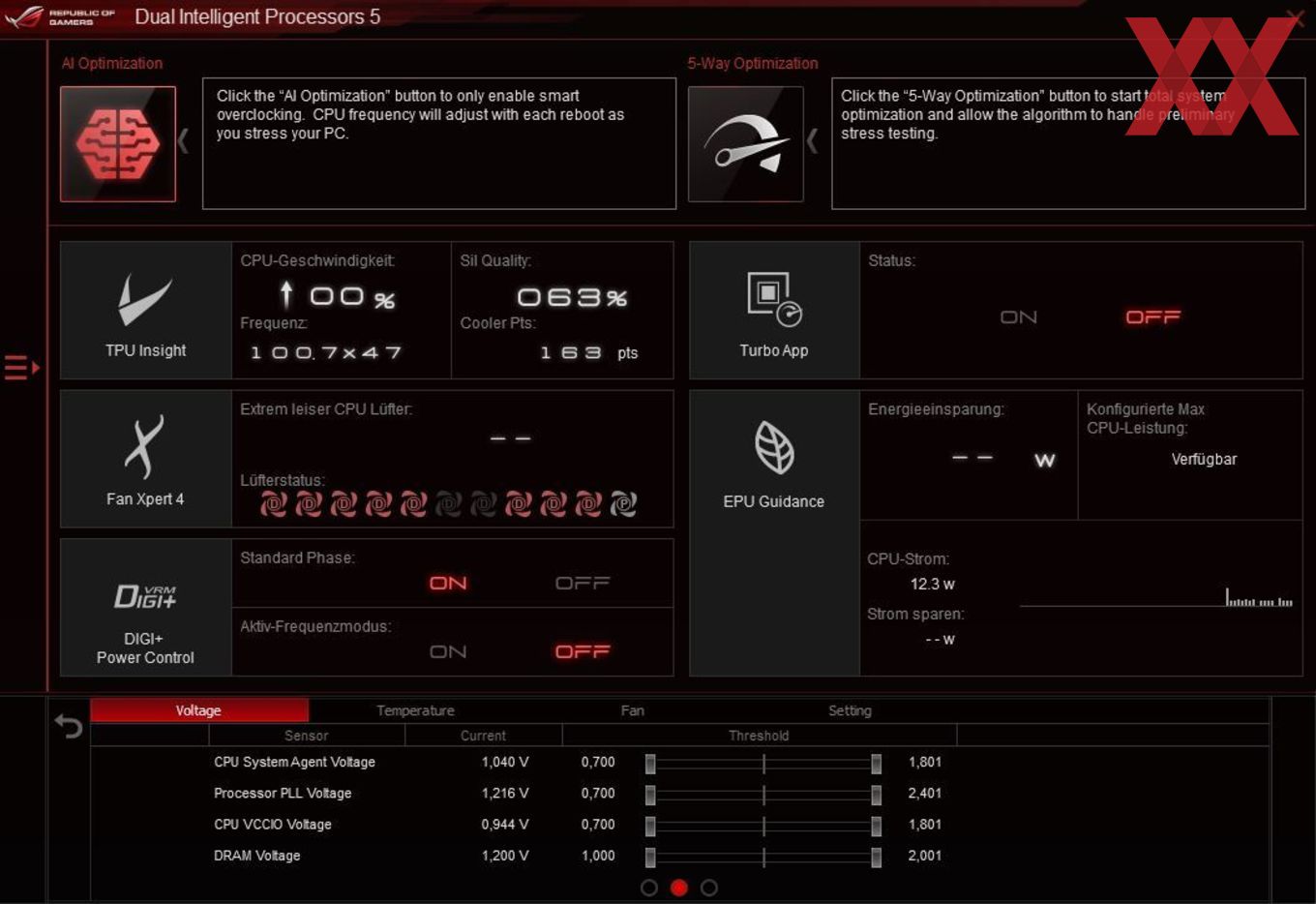Grab upper threshold handle for Processor PLL Voltage
This screenshot has width=1316, height=904.
[x=876, y=795]
